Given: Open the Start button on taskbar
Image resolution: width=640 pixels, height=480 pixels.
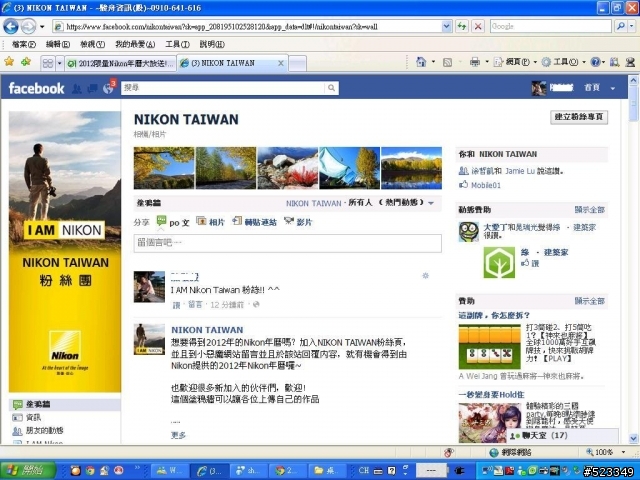Looking at the screenshot, I should click(28, 471).
